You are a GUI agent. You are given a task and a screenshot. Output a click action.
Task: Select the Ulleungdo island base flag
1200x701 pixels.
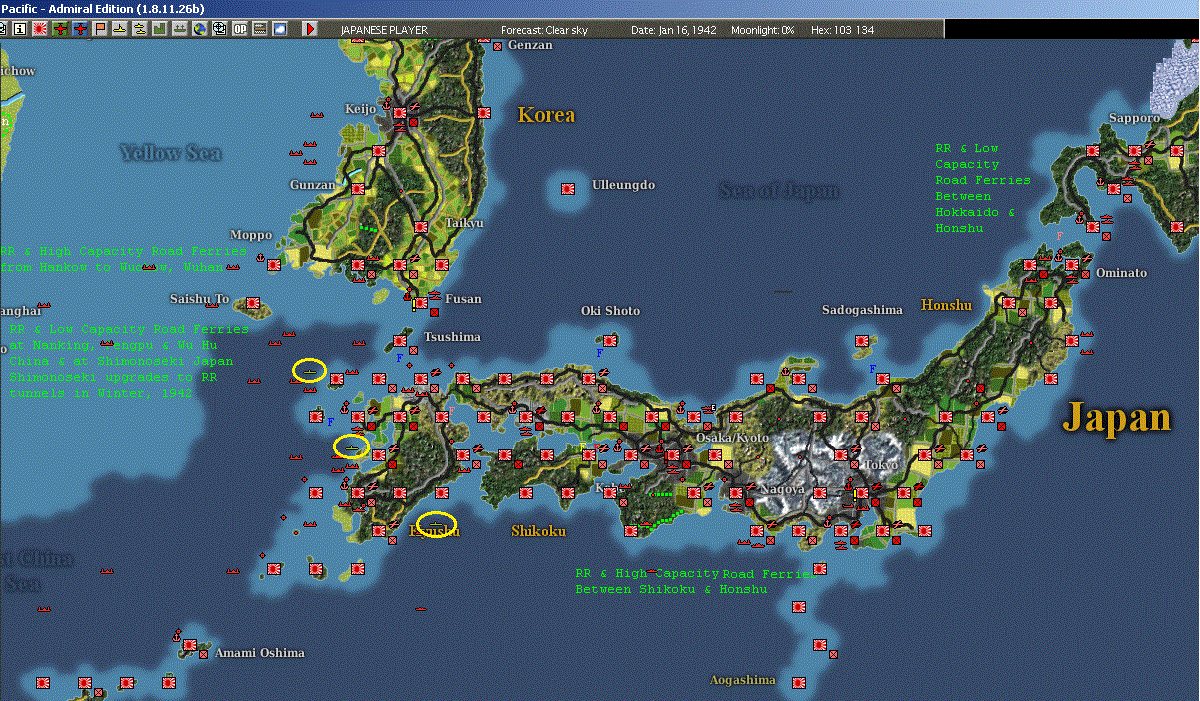tap(568, 188)
